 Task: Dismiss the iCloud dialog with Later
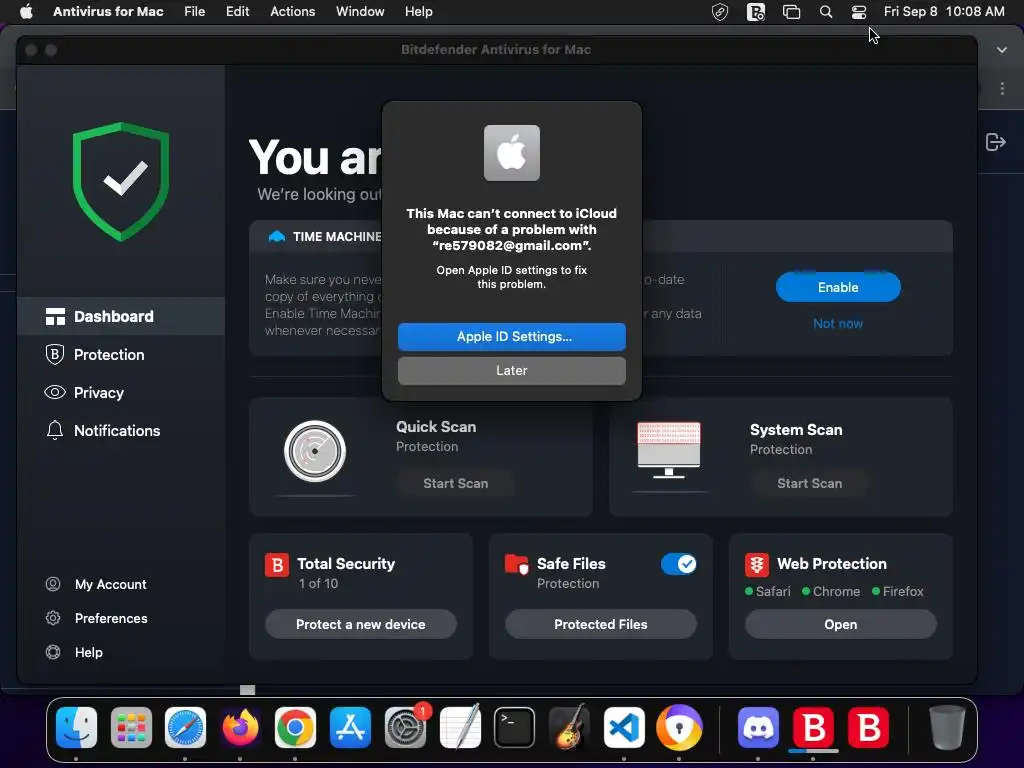(x=512, y=370)
